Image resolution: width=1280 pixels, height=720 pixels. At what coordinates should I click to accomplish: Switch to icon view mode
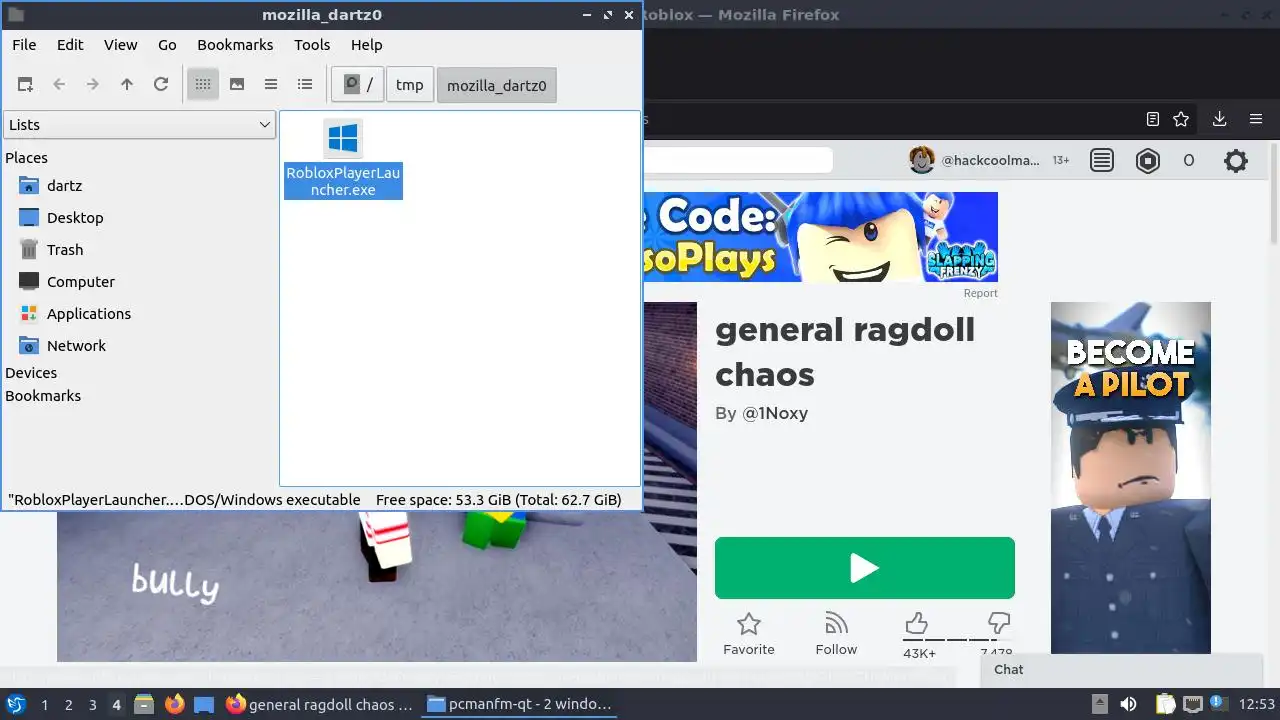point(203,85)
